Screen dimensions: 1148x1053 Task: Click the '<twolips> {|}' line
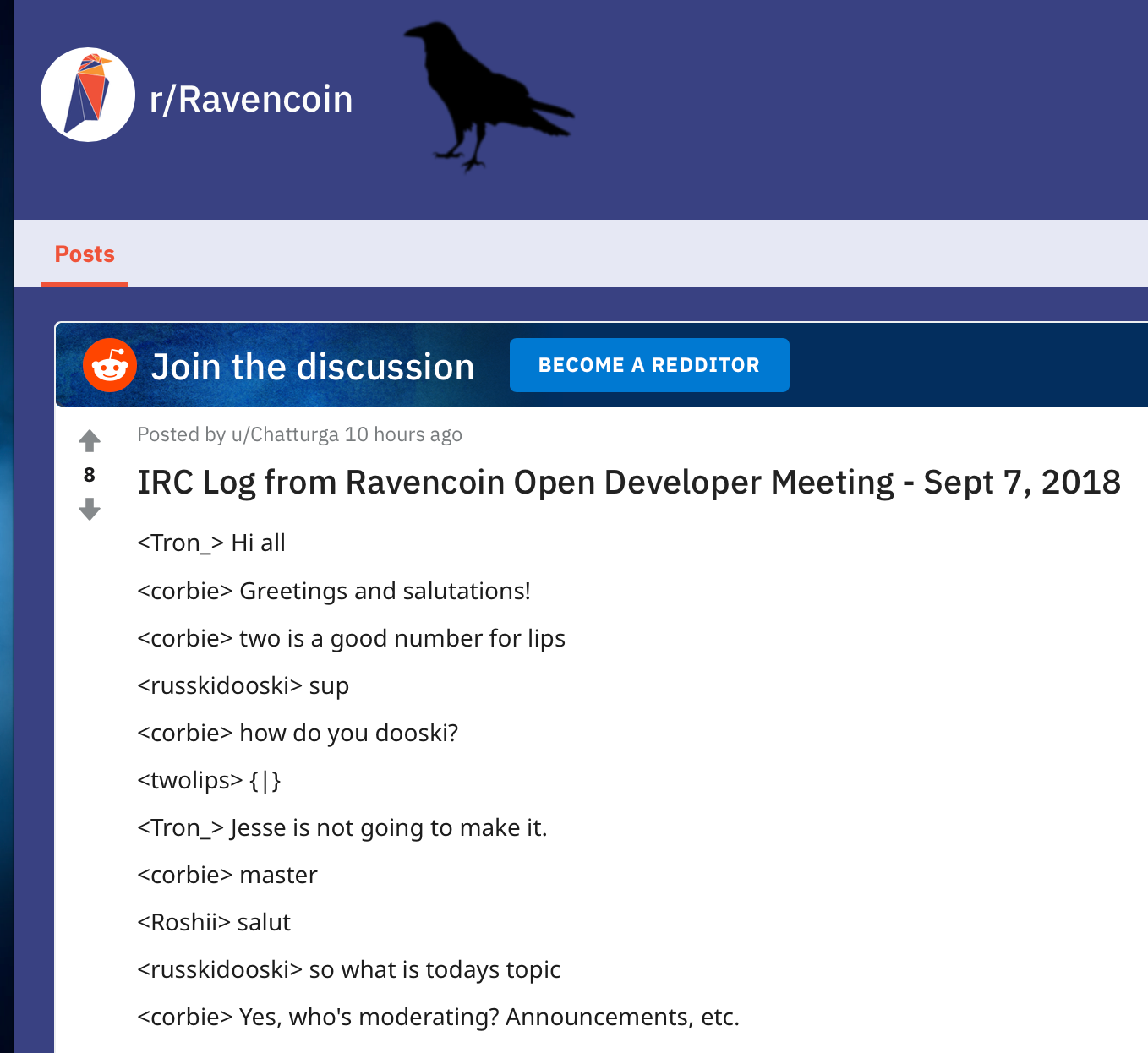[x=209, y=780]
